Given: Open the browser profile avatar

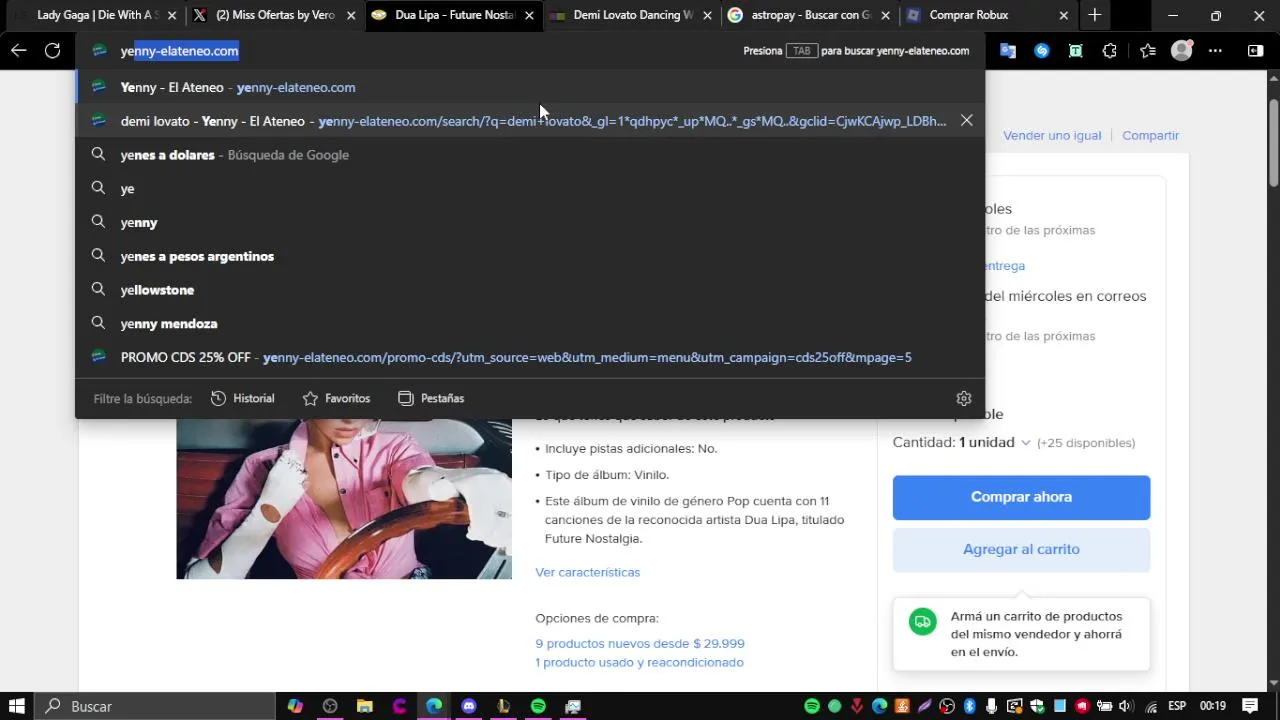Looking at the screenshot, I should 1182,51.
